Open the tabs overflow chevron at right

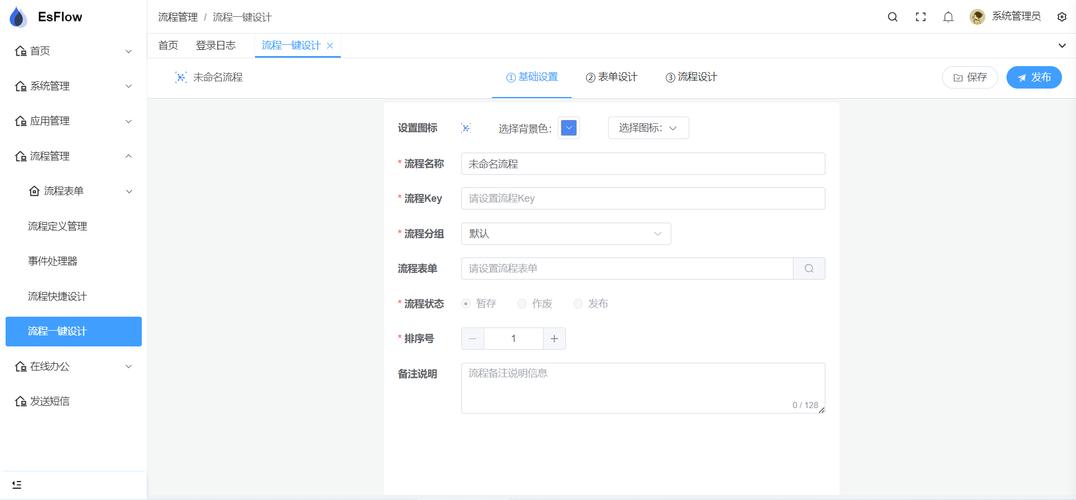tap(1062, 45)
